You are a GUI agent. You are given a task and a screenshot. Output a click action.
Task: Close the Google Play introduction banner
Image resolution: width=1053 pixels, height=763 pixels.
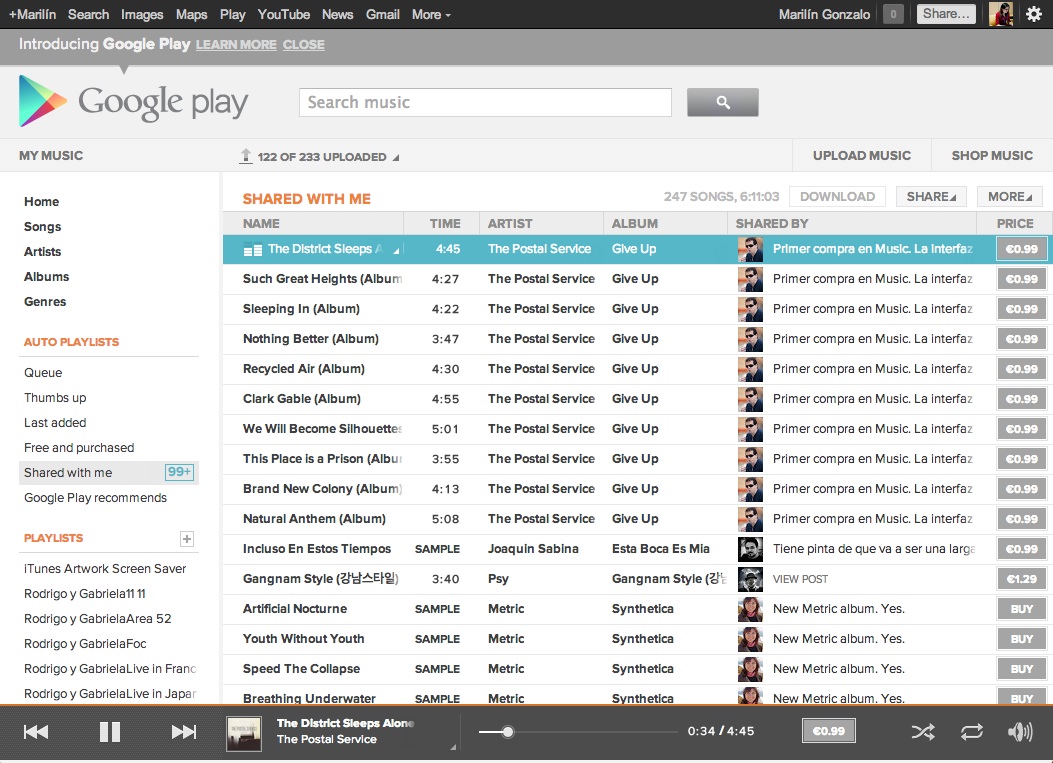coord(303,45)
